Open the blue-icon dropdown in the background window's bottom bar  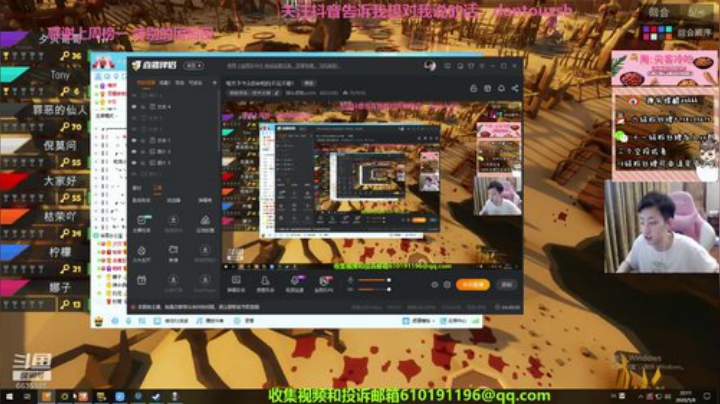click(x=419, y=321)
